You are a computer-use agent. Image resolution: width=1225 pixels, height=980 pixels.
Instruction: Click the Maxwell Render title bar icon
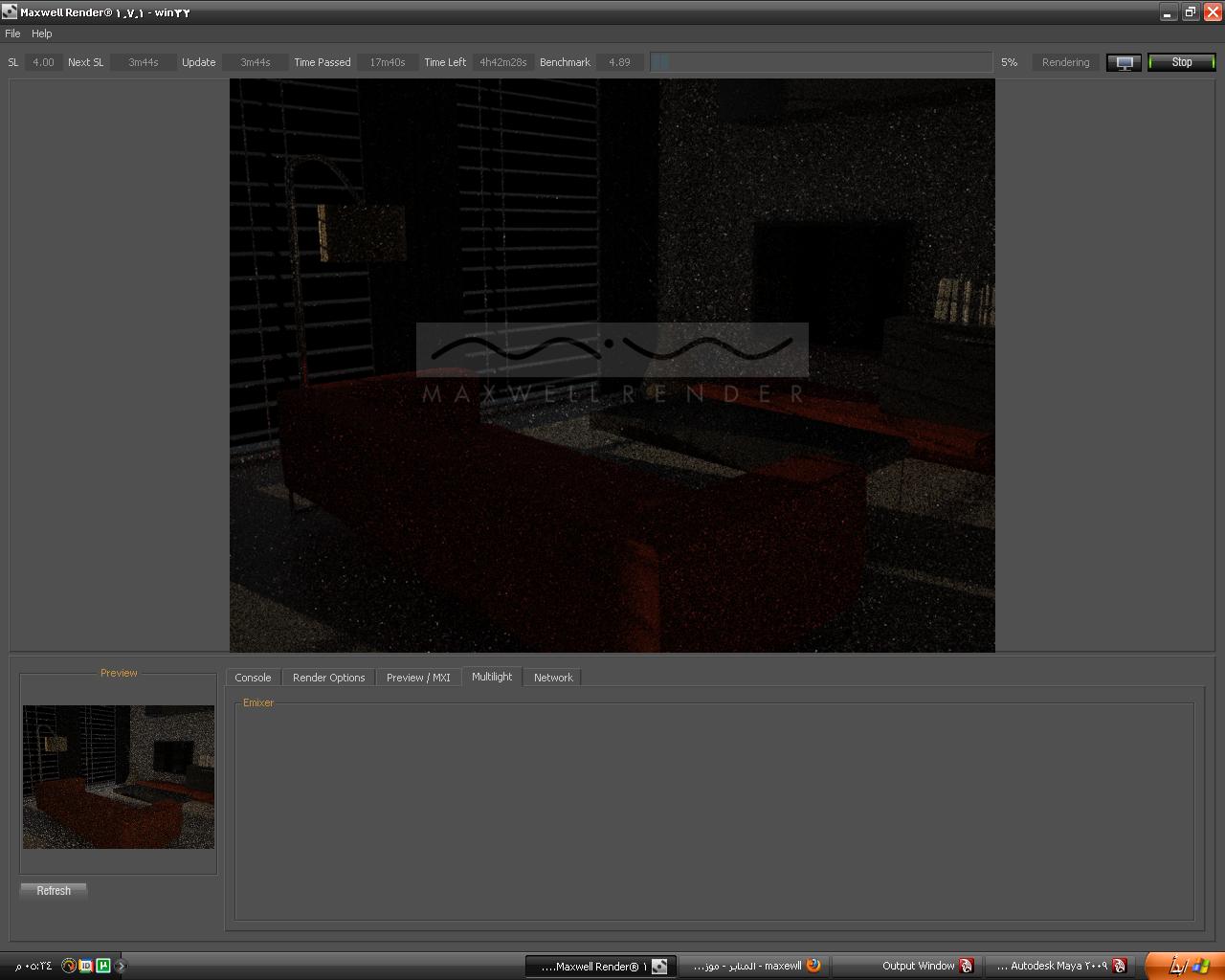point(10,12)
